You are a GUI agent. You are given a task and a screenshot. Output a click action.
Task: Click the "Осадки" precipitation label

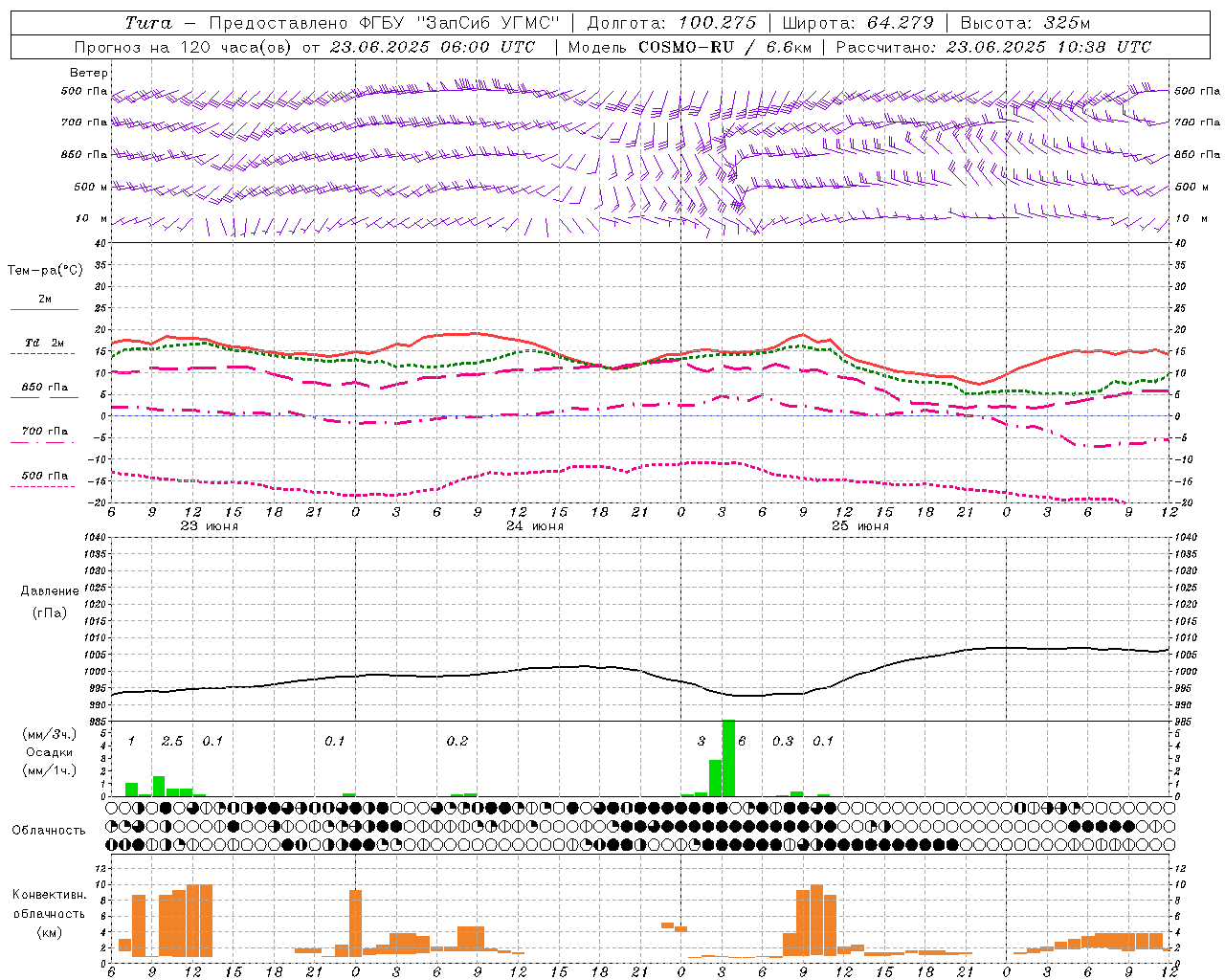(x=50, y=752)
